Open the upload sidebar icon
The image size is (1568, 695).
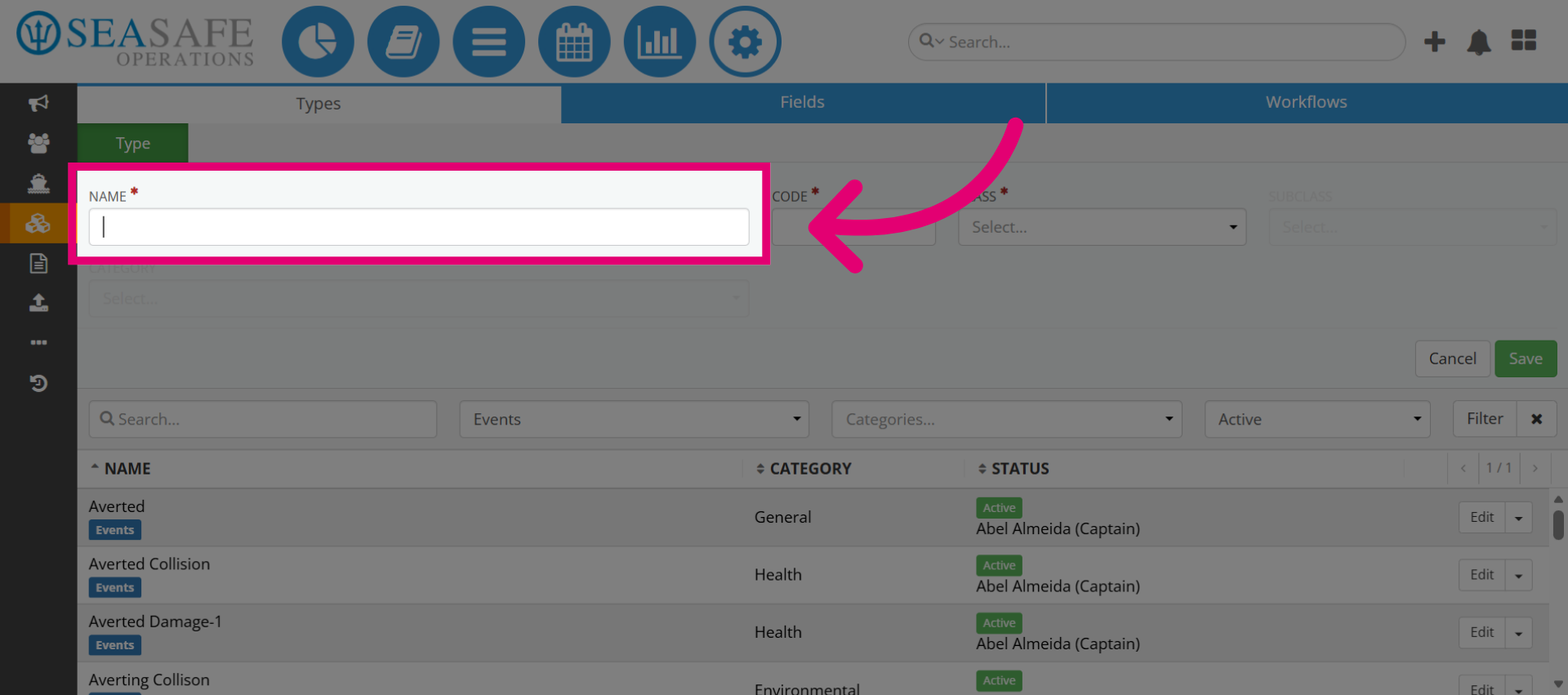[38, 303]
